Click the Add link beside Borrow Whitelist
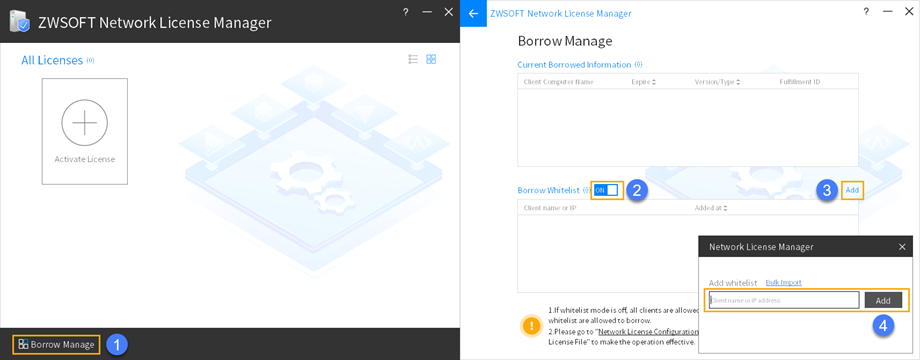This screenshot has height=360, width=920. (853, 190)
